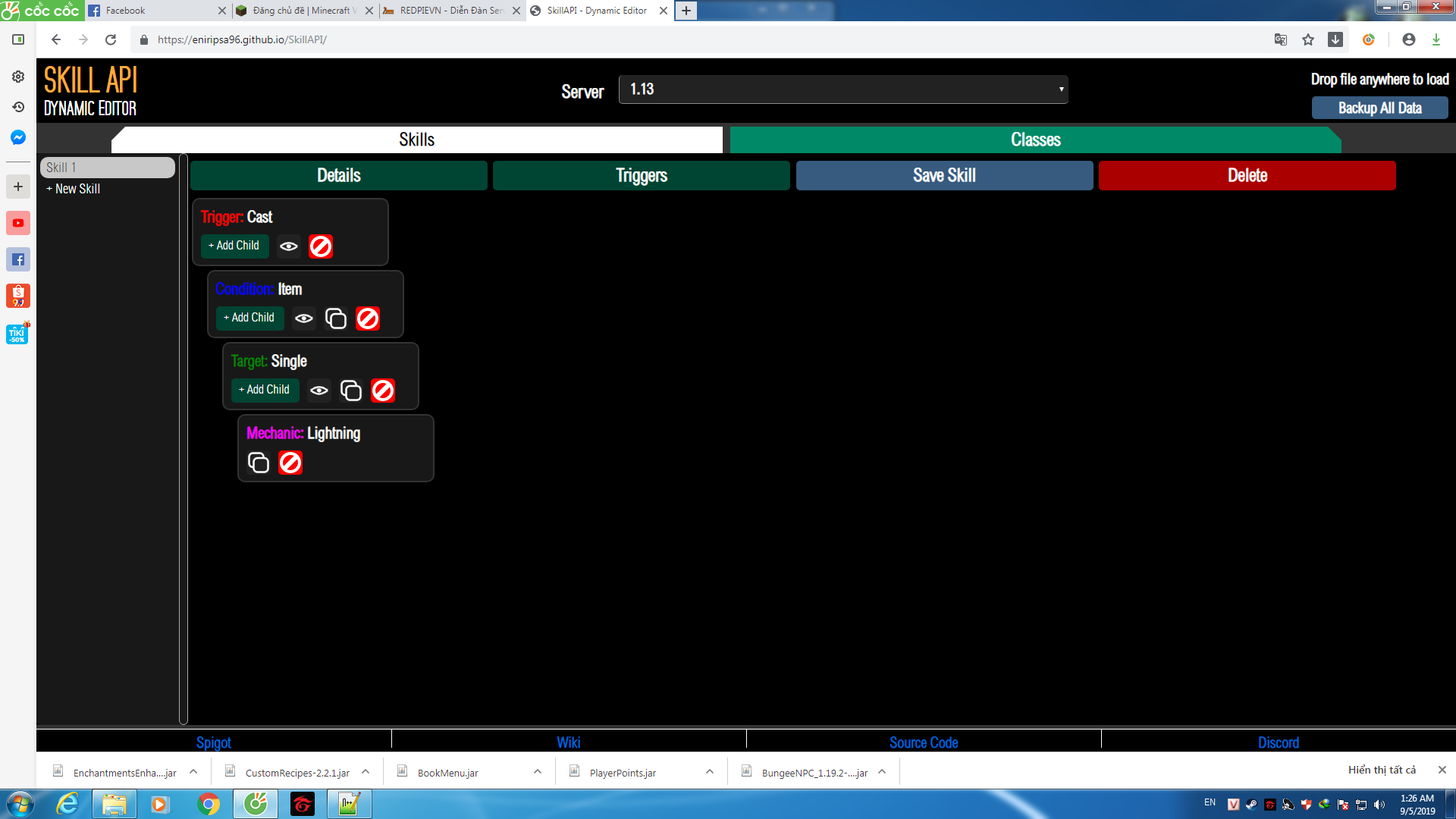This screenshot has width=1456, height=819.
Task: Expand options for CustomRecipes-2.2.1.jar download
Action: coord(366,772)
